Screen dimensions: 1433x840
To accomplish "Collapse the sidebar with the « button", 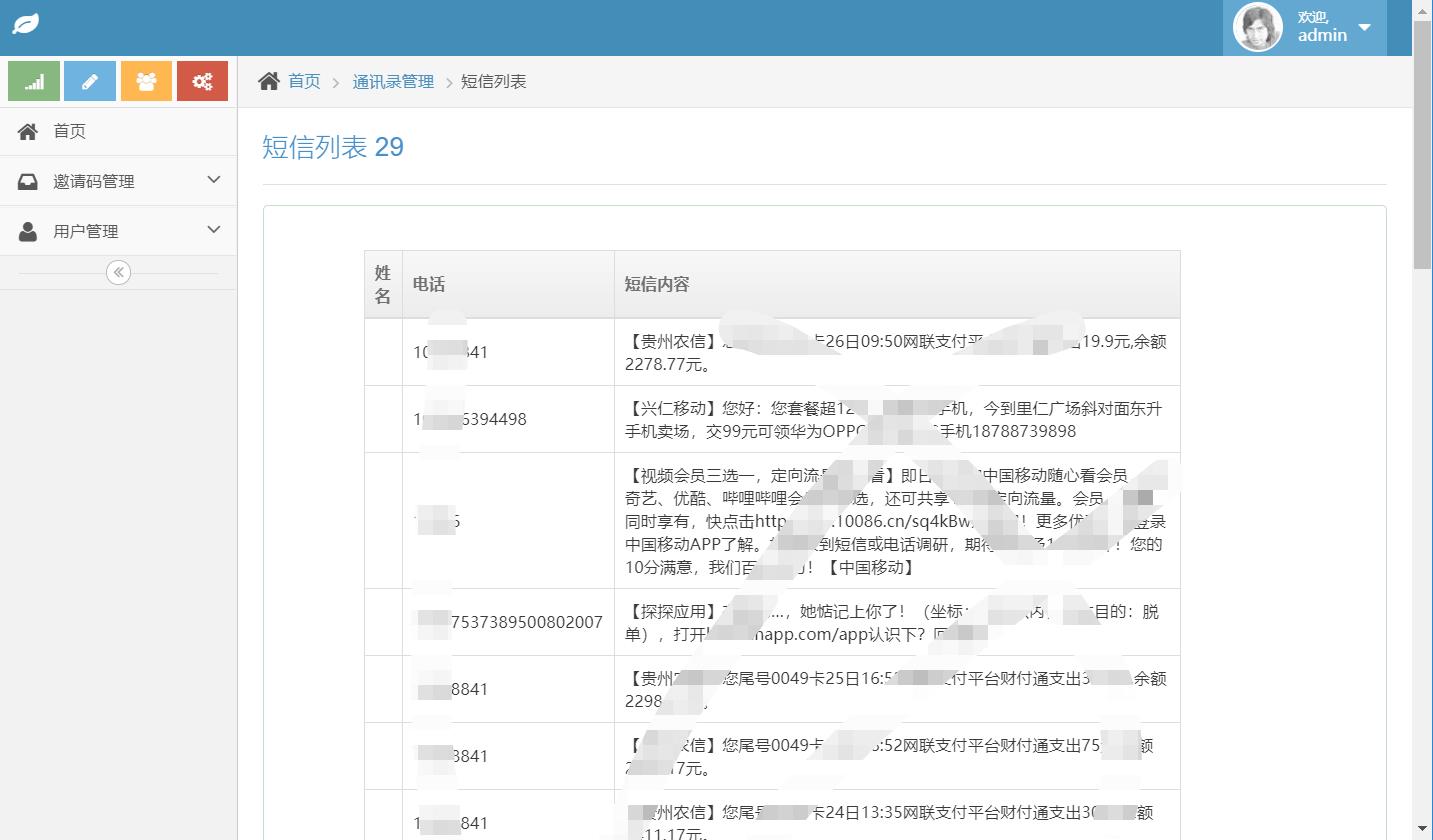I will click(x=118, y=271).
